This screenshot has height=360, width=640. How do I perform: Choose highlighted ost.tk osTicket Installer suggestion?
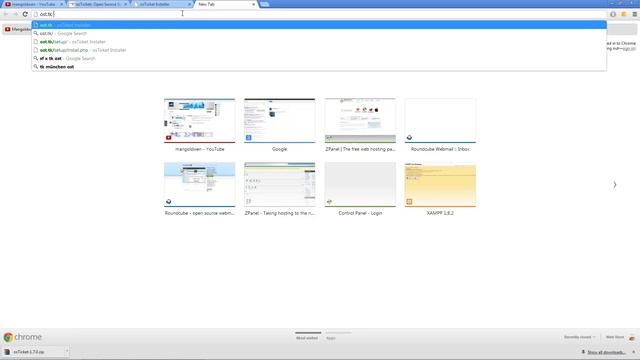tap(319, 25)
